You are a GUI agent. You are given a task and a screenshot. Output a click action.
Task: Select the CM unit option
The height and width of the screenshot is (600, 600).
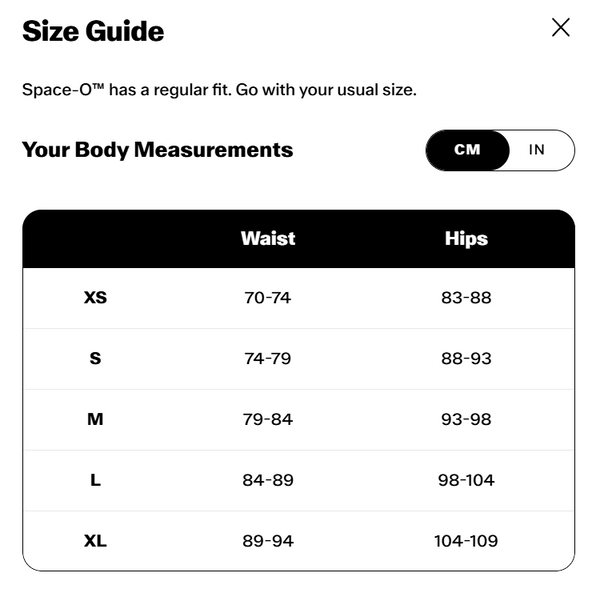click(x=467, y=150)
